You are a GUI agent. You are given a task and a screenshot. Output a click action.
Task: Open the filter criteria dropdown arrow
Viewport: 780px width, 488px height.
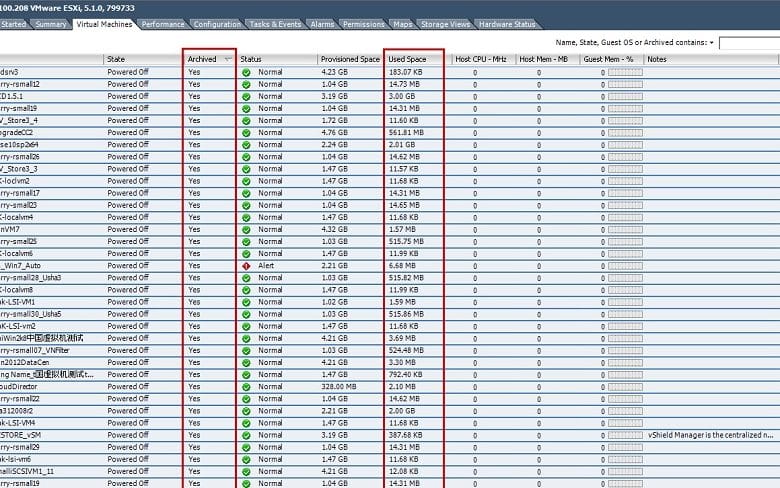click(x=712, y=43)
